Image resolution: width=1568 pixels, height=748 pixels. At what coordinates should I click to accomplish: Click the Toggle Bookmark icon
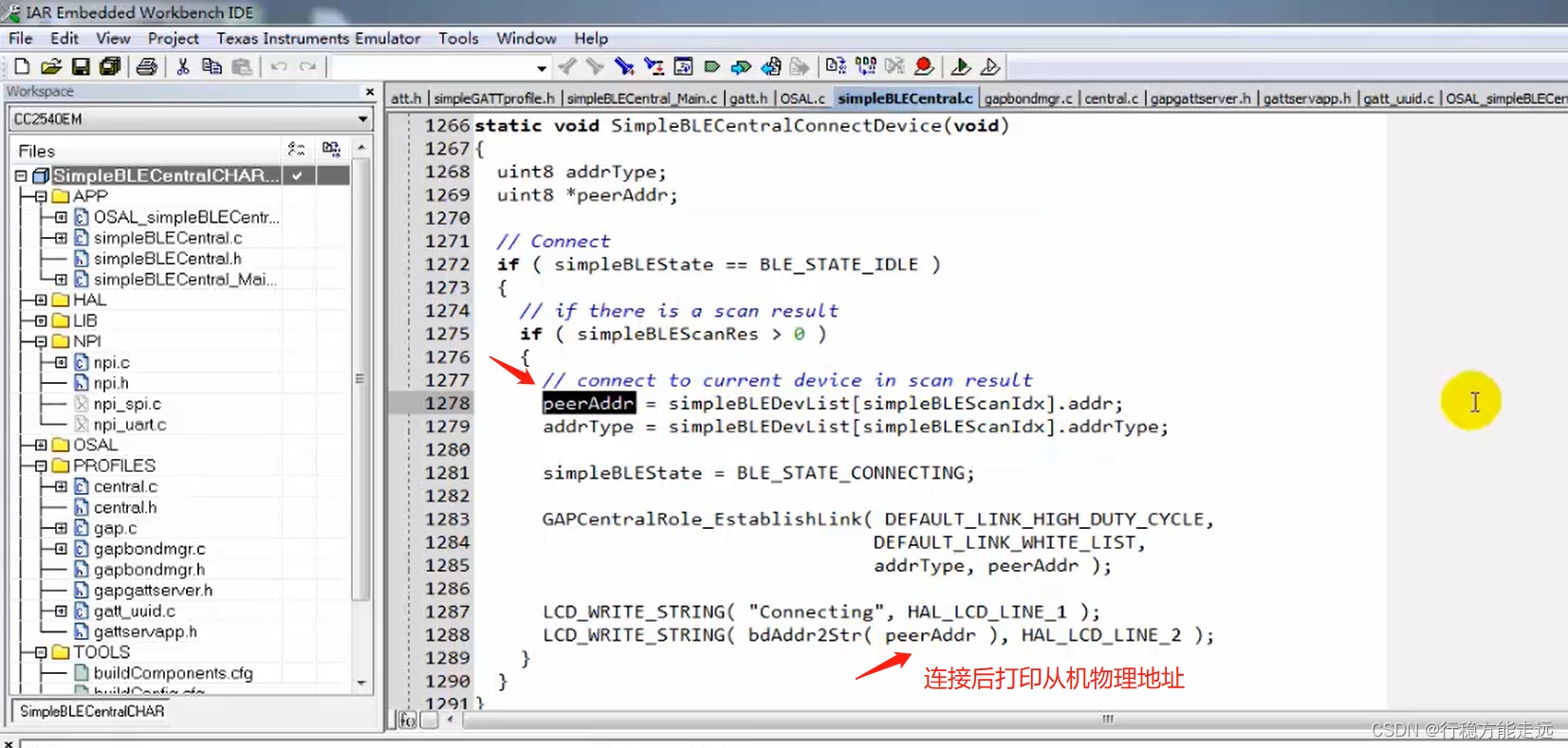[712, 66]
